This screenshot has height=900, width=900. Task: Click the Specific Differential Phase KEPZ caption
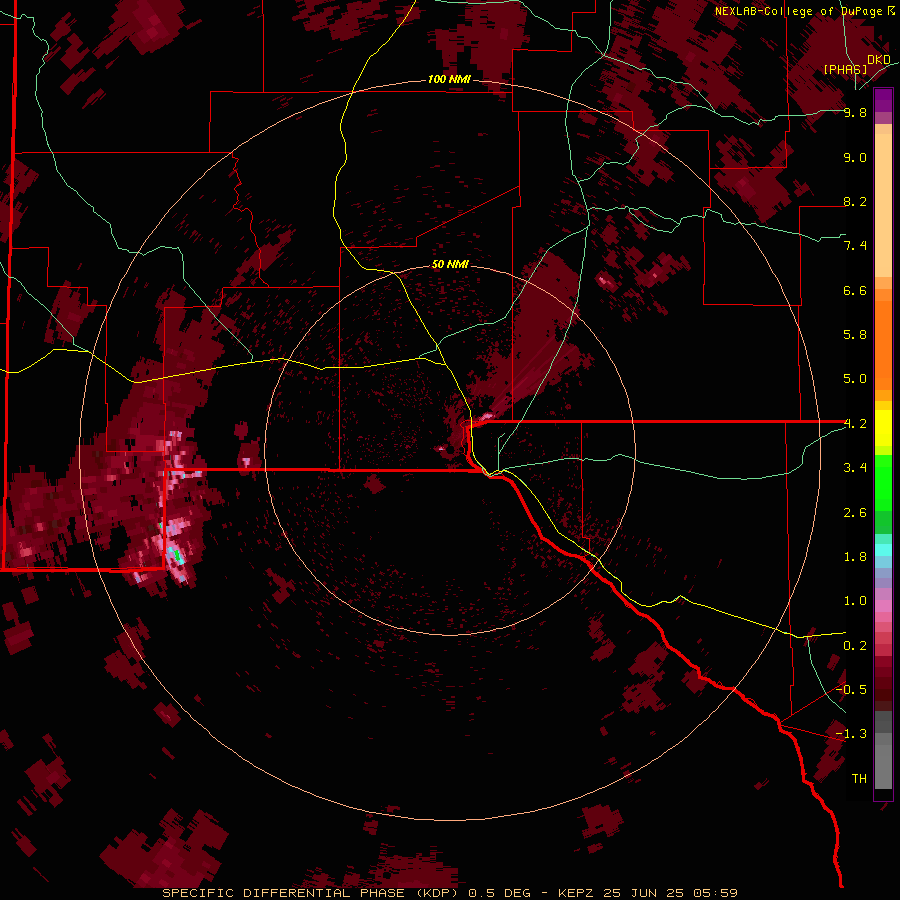pos(450,893)
